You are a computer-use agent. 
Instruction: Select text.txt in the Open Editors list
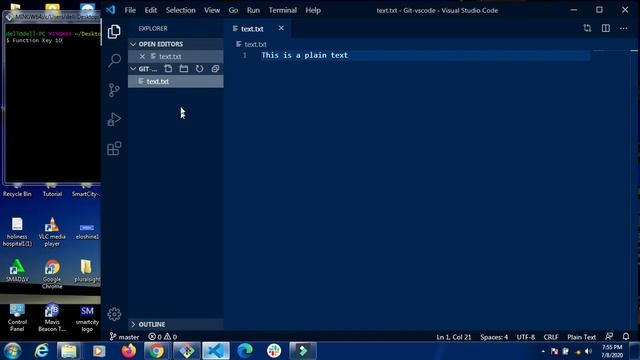click(x=176, y=56)
